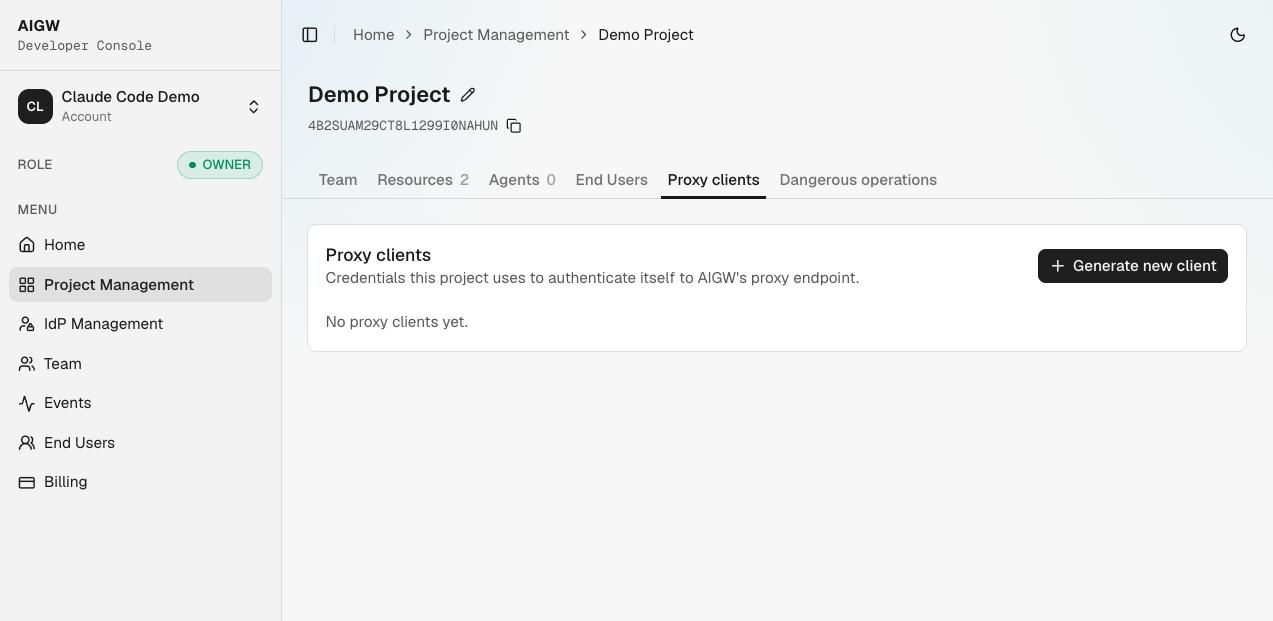Go to IdP Management in the sidebar

140,324
